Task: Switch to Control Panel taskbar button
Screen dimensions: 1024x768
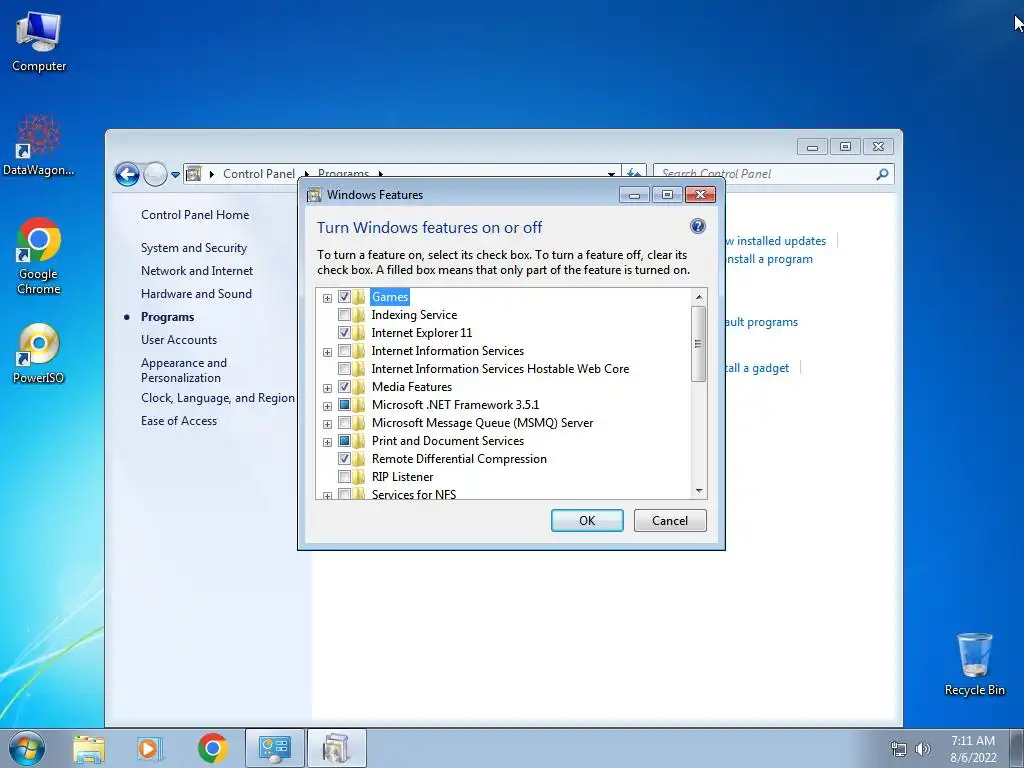Action: (274, 748)
